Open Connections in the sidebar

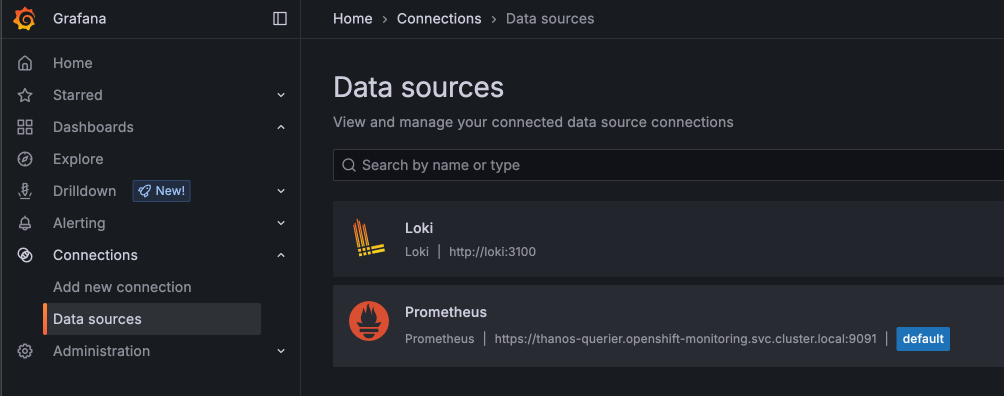(x=95, y=255)
